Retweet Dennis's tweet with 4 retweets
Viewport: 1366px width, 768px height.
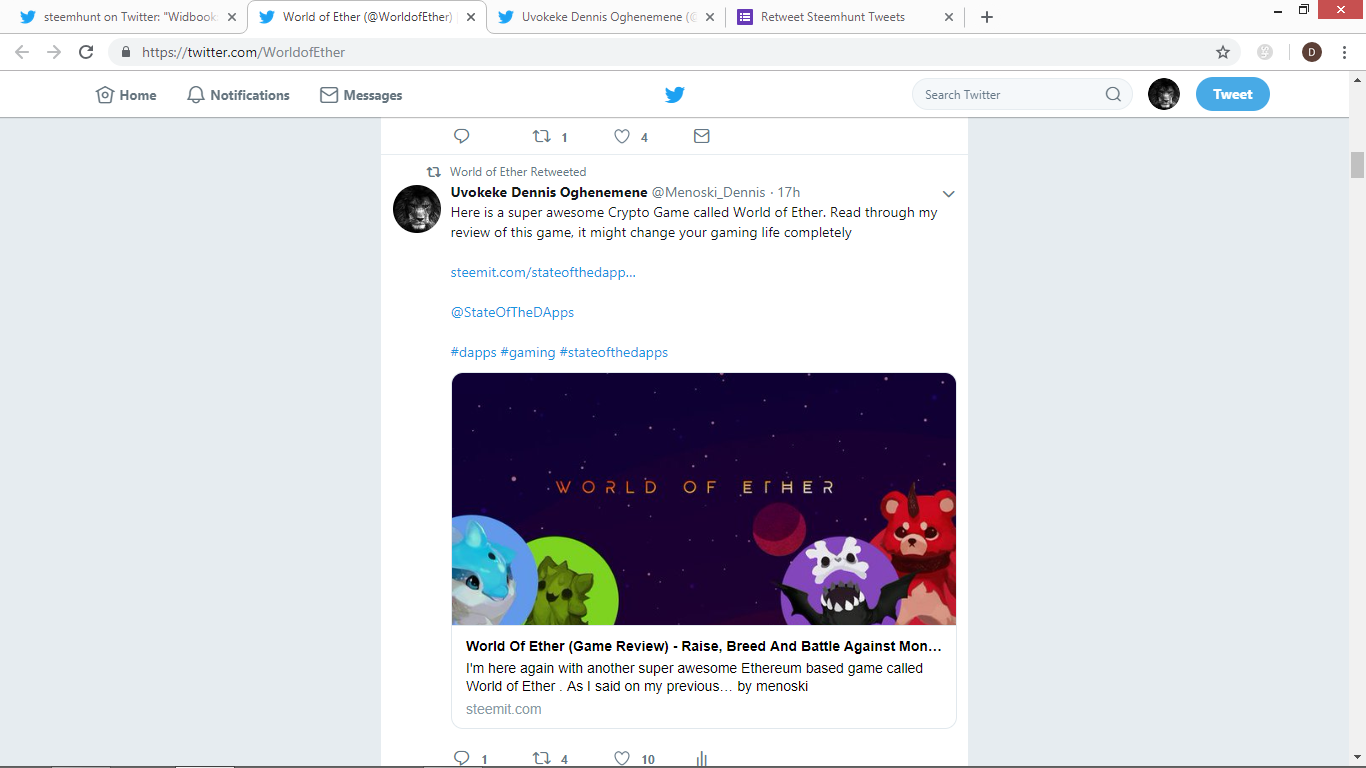click(550, 759)
